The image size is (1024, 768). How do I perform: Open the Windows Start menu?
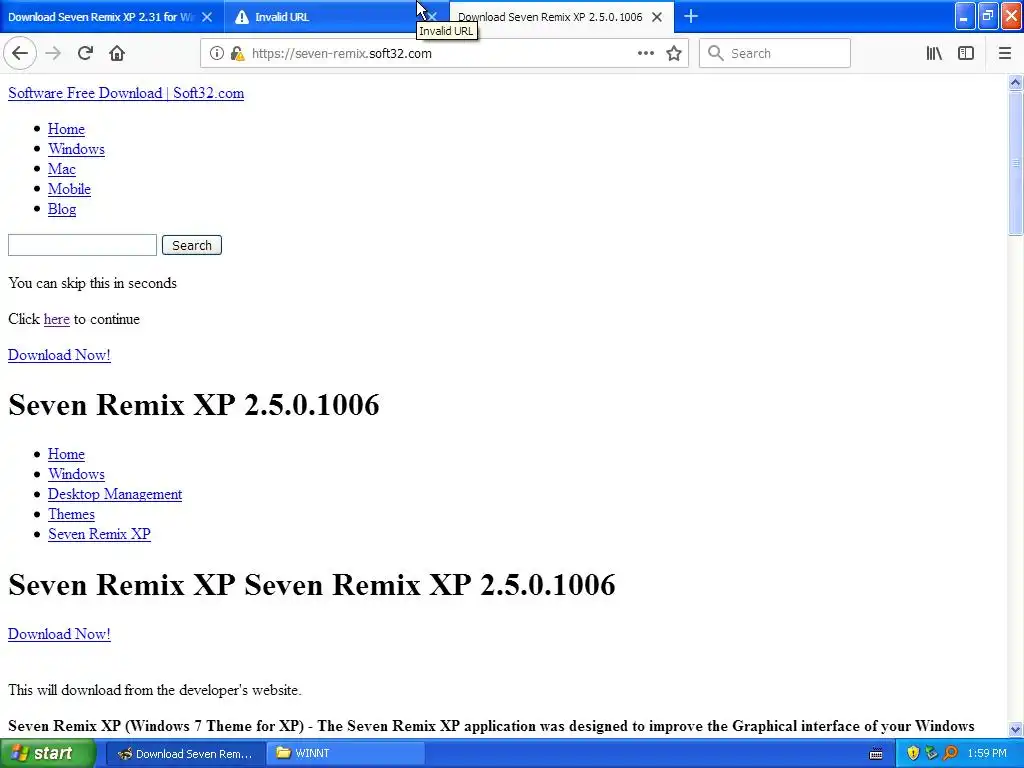click(48, 754)
